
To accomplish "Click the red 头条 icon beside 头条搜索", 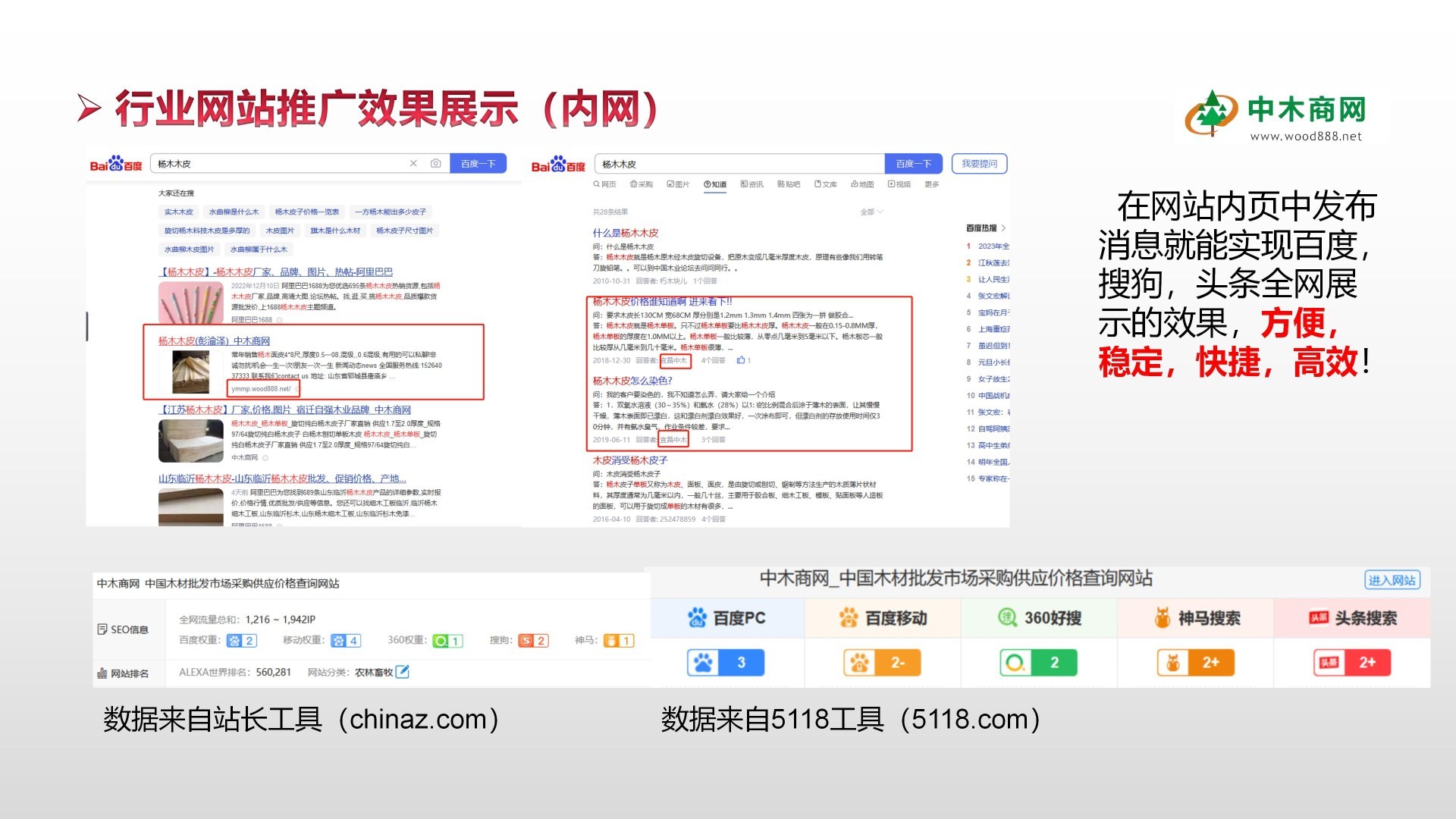I will (x=1319, y=618).
